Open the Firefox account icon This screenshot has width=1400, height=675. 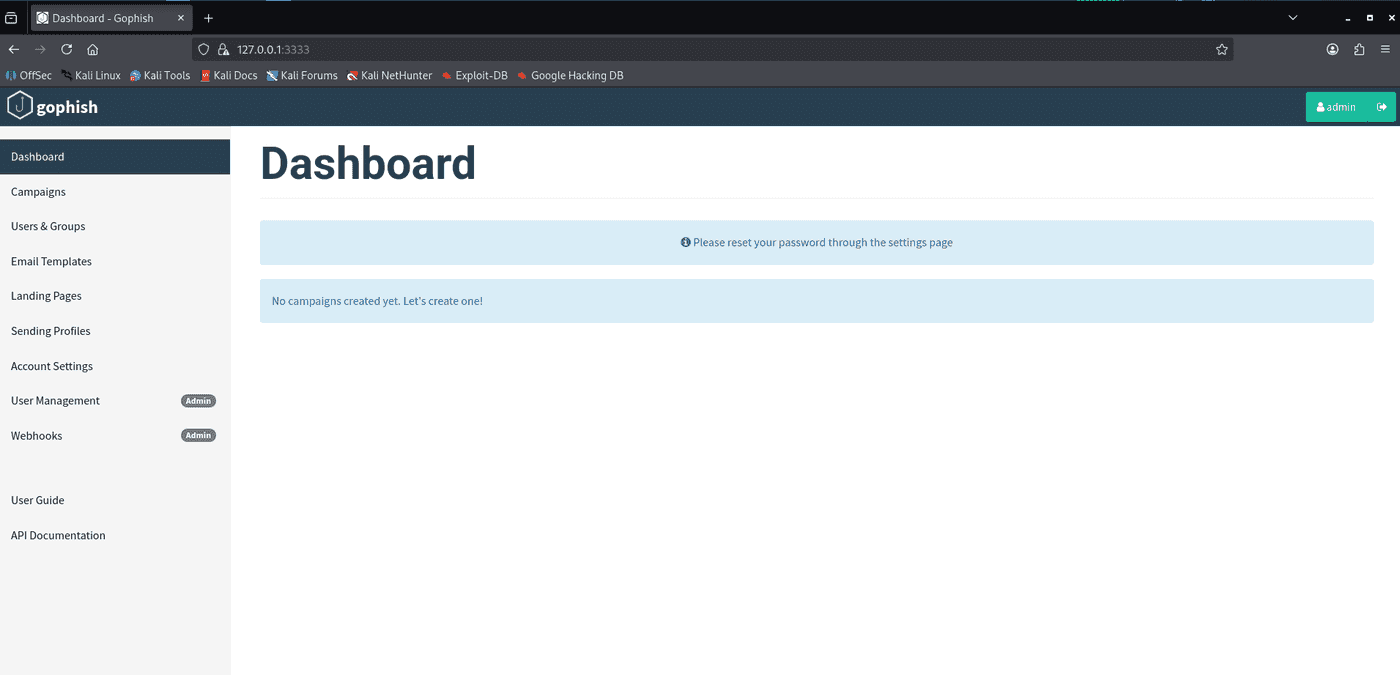(x=1332, y=49)
